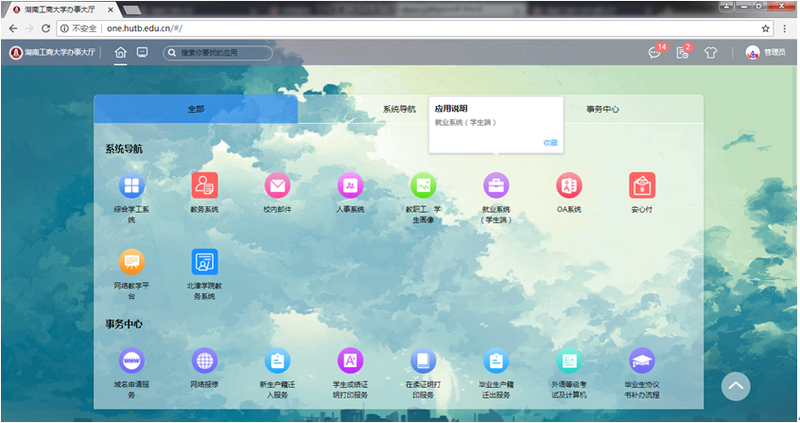
Task: Click the 不安全 site info indicator
Action: click(79, 28)
